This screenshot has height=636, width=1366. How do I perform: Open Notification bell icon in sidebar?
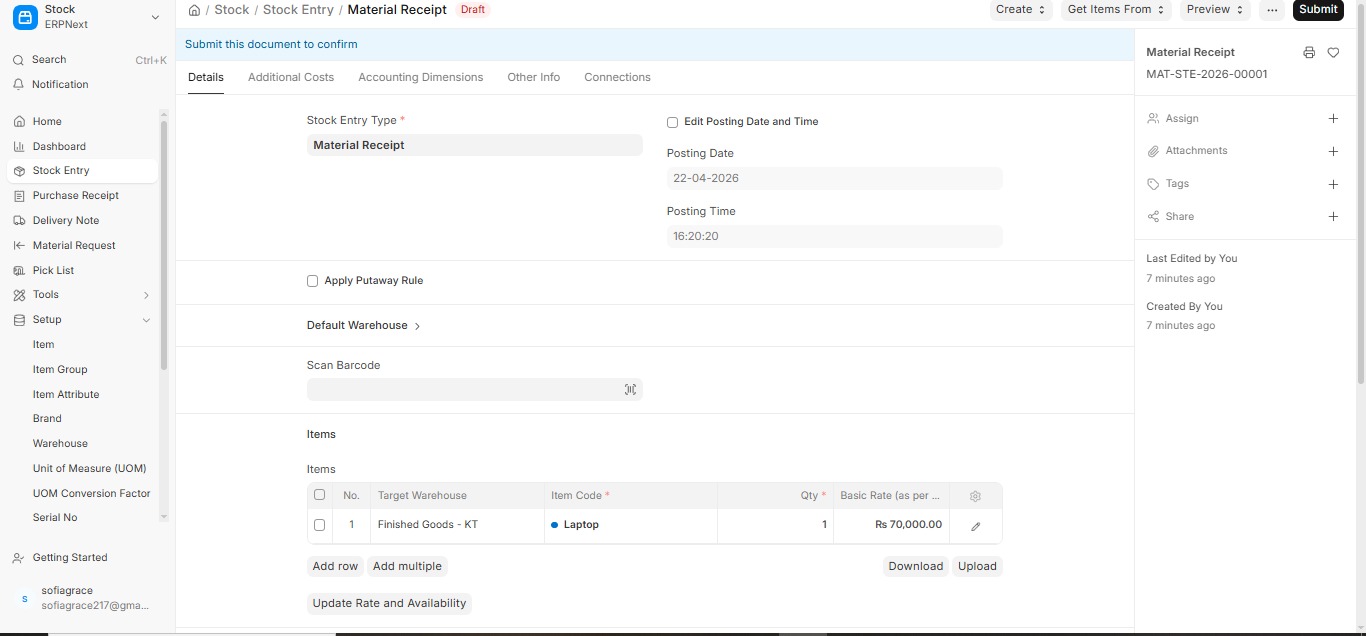(18, 85)
